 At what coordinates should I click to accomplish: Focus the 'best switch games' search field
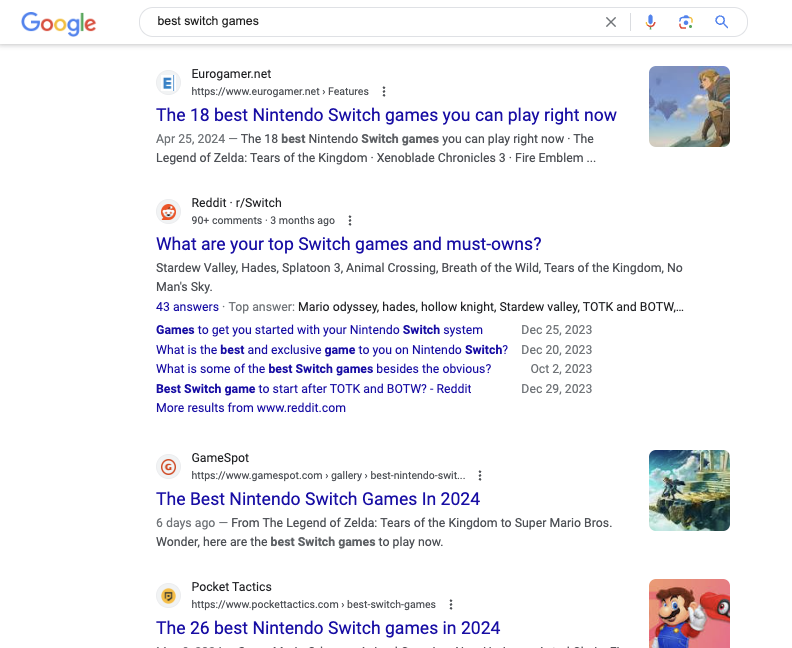374,21
